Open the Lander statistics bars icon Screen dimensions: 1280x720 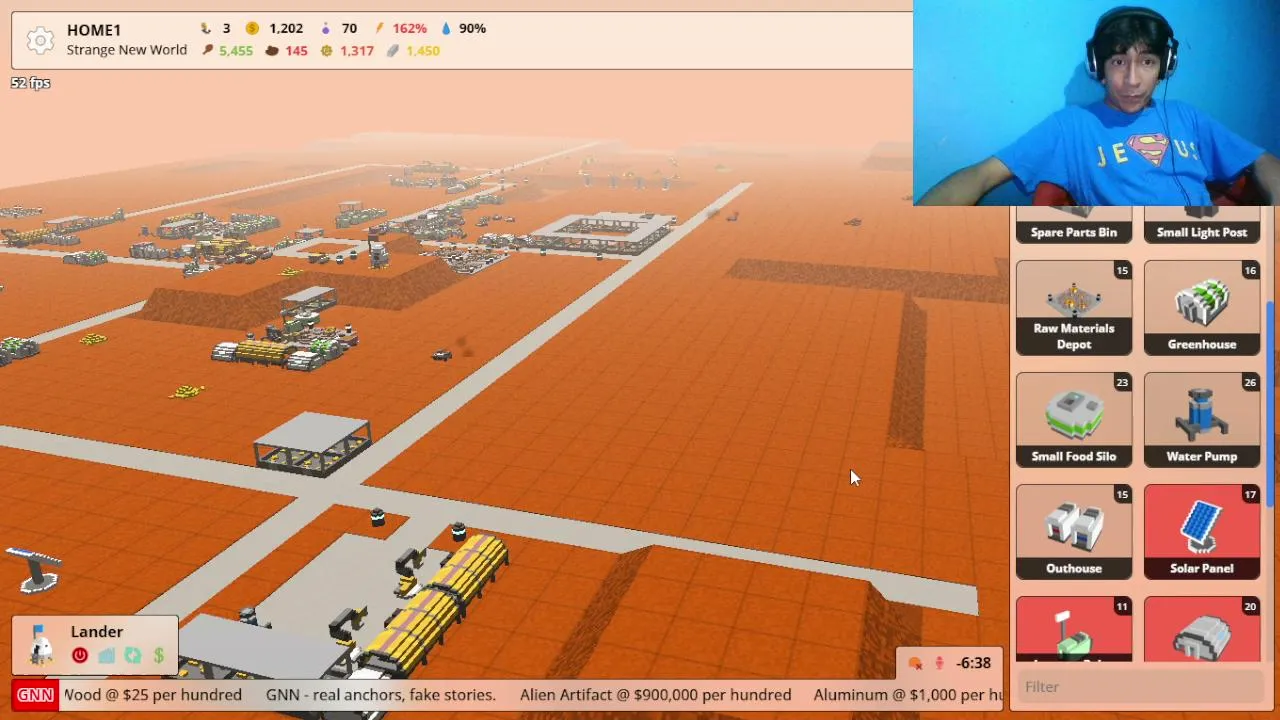(106, 656)
